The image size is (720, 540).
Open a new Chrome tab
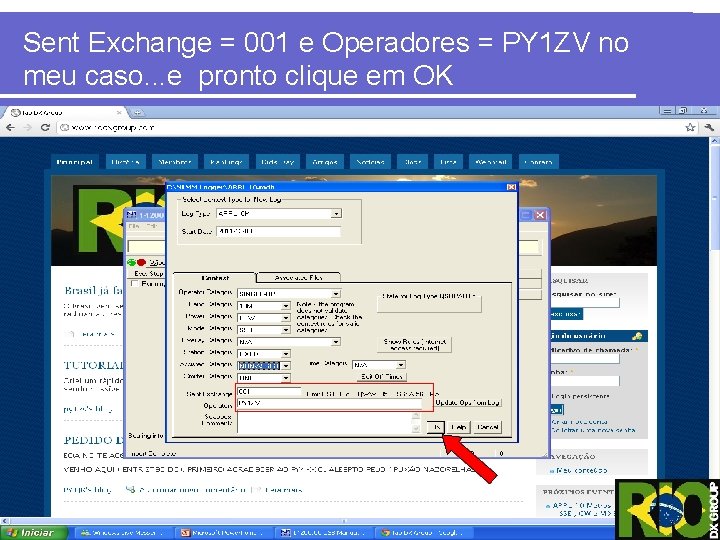click(137, 112)
